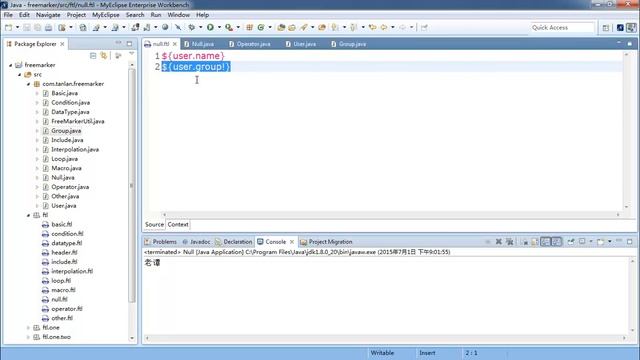Image resolution: width=640 pixels, height=360 pixels.
Task: Click the Back navigation yellow arrow
Action: click(384, 27)
